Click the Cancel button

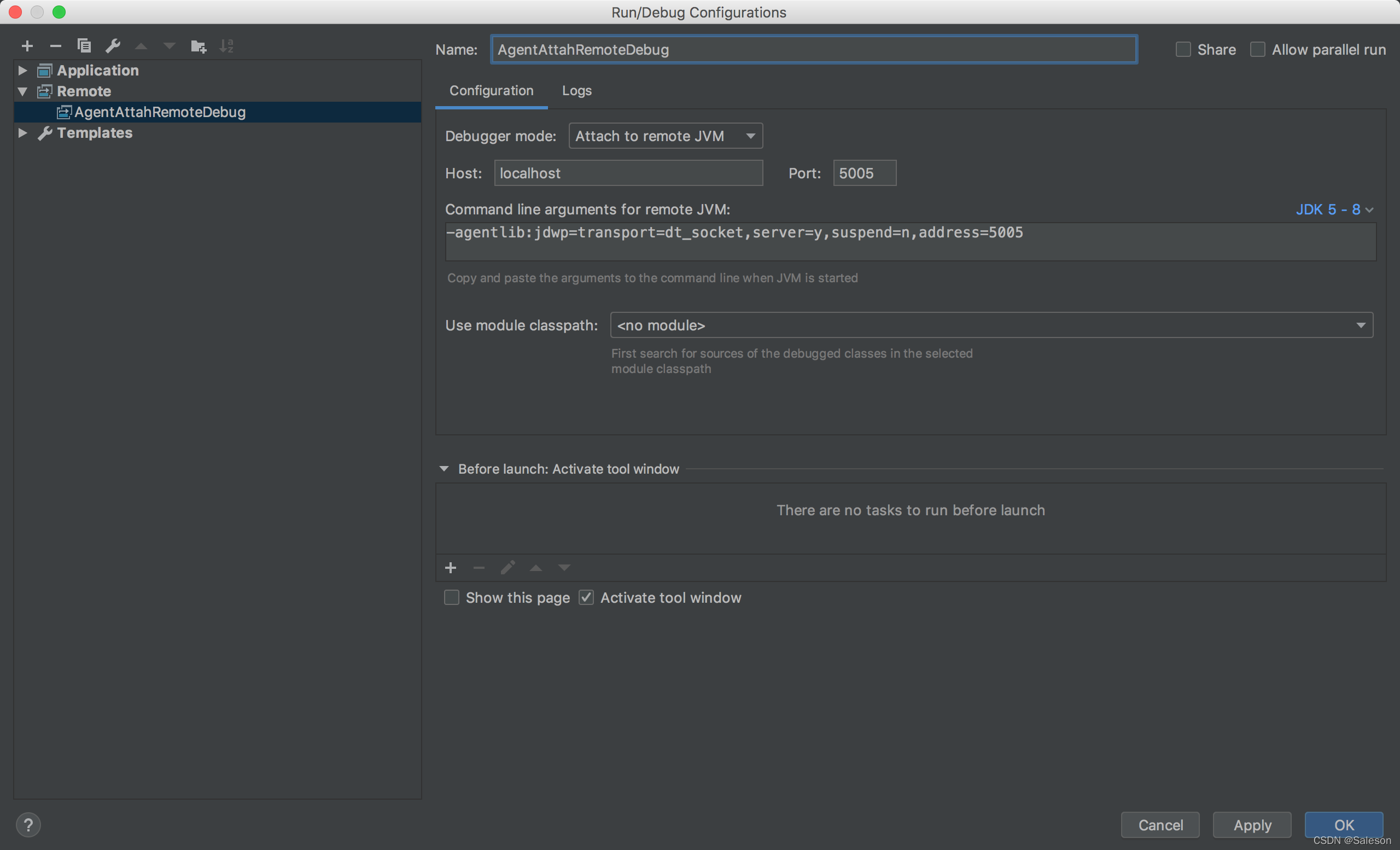(1160, 824)
